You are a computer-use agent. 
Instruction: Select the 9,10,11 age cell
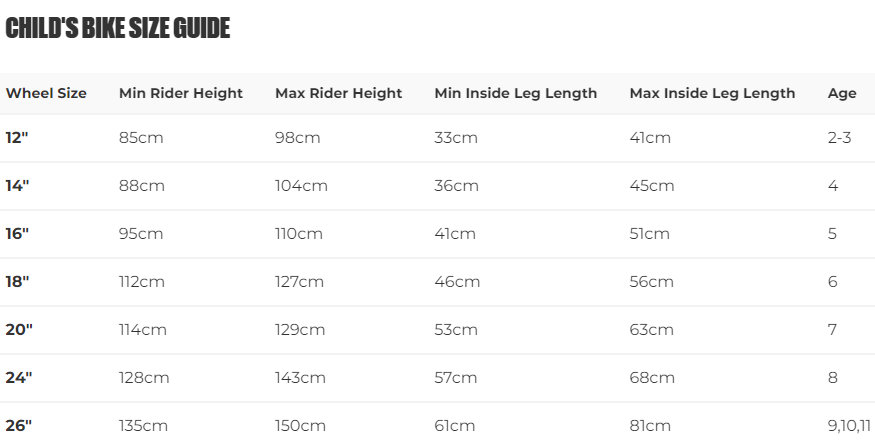850,426
